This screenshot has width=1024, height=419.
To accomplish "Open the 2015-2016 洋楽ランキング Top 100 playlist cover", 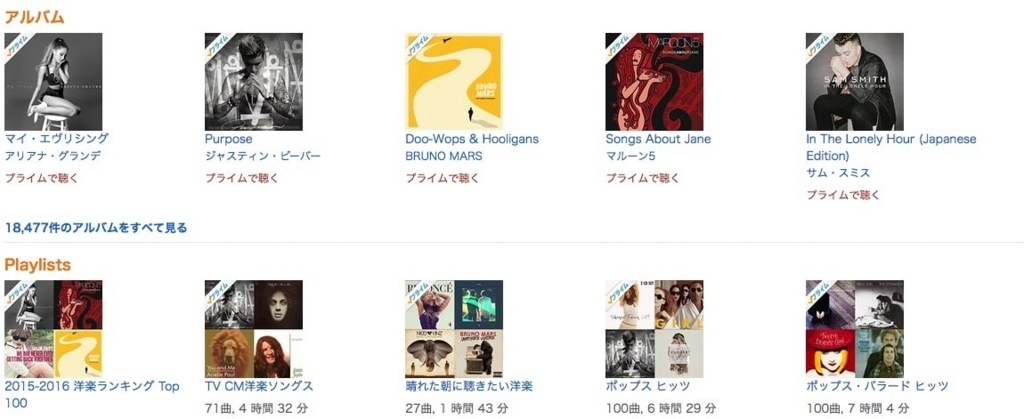I will [53, 329].
